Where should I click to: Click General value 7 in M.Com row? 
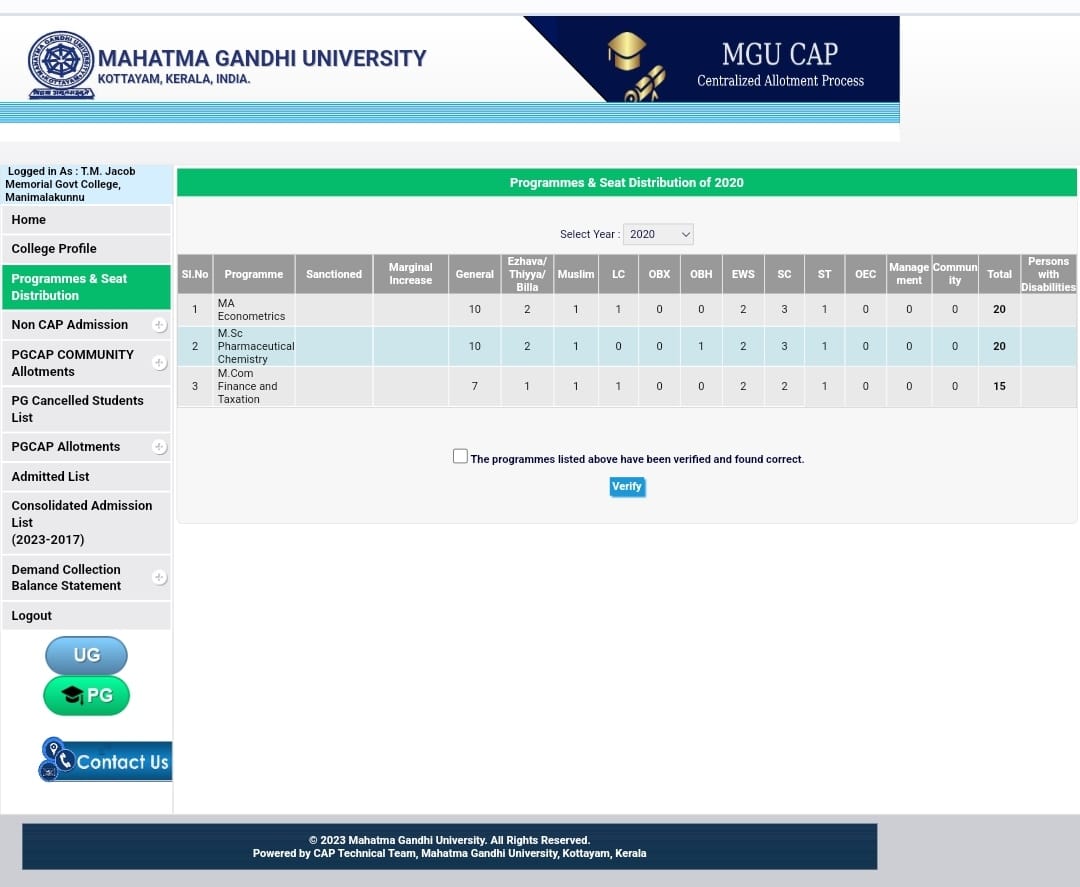[x=475, y=386]
